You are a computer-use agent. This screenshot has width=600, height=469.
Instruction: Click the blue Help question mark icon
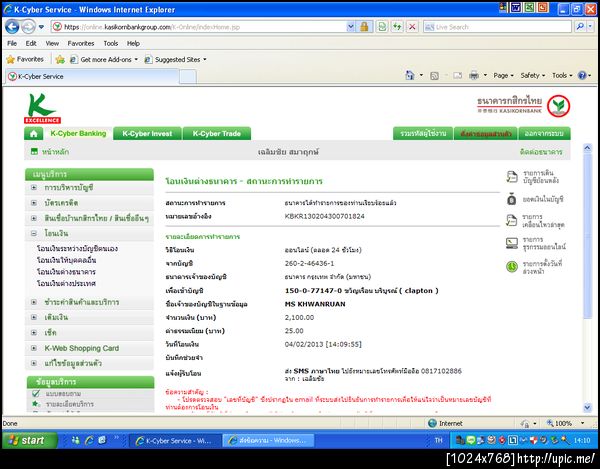point(582,75)
